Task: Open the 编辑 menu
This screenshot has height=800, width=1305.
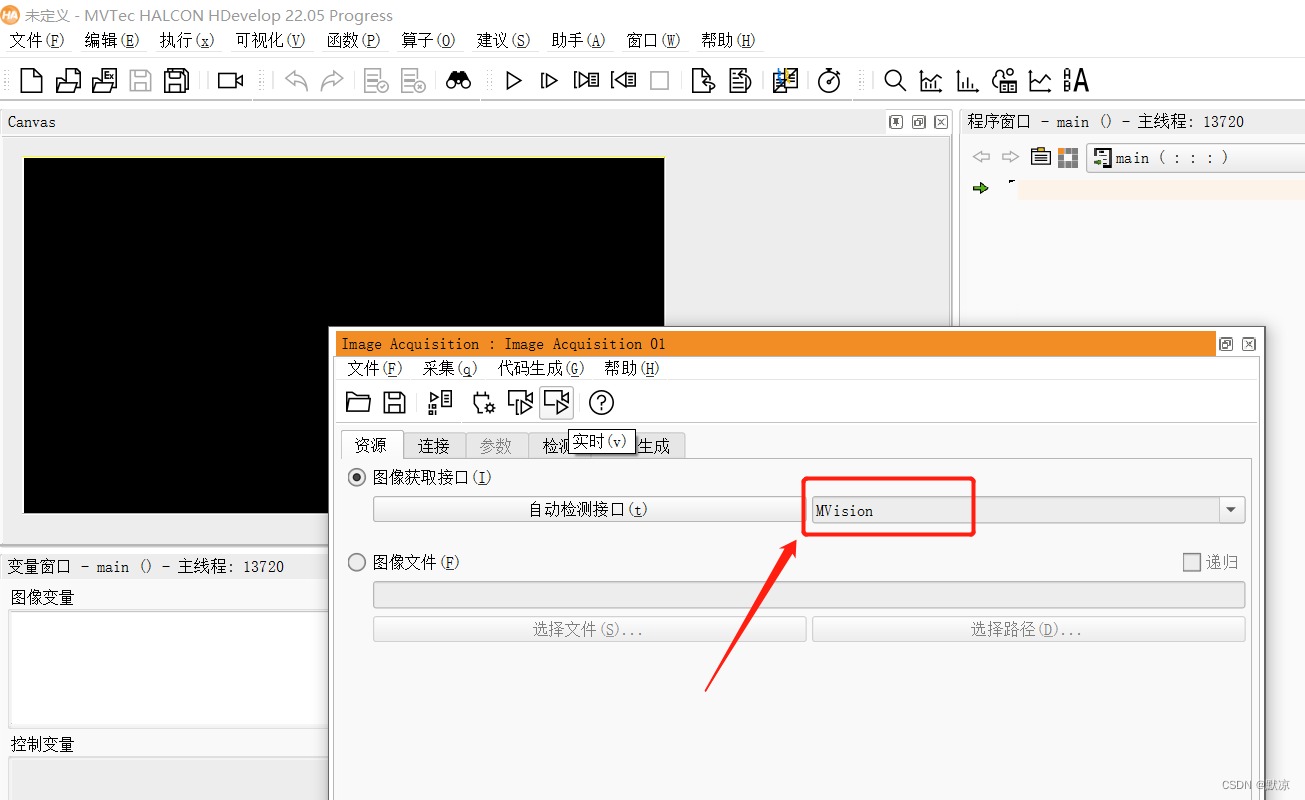Action: [112, 40]
